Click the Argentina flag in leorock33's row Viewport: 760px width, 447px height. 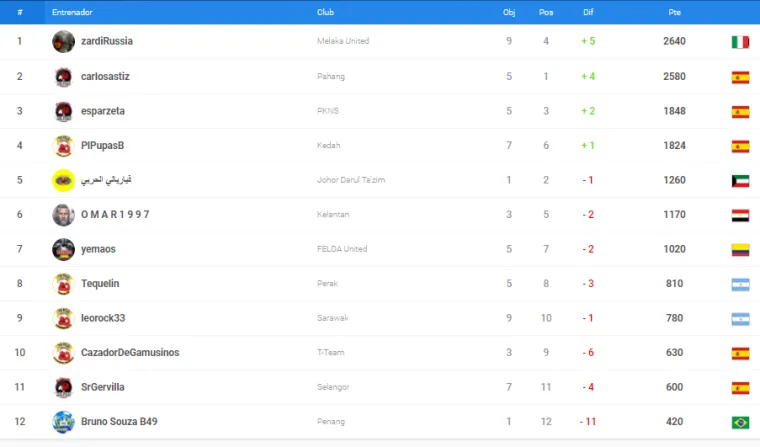tap(740, 319)
